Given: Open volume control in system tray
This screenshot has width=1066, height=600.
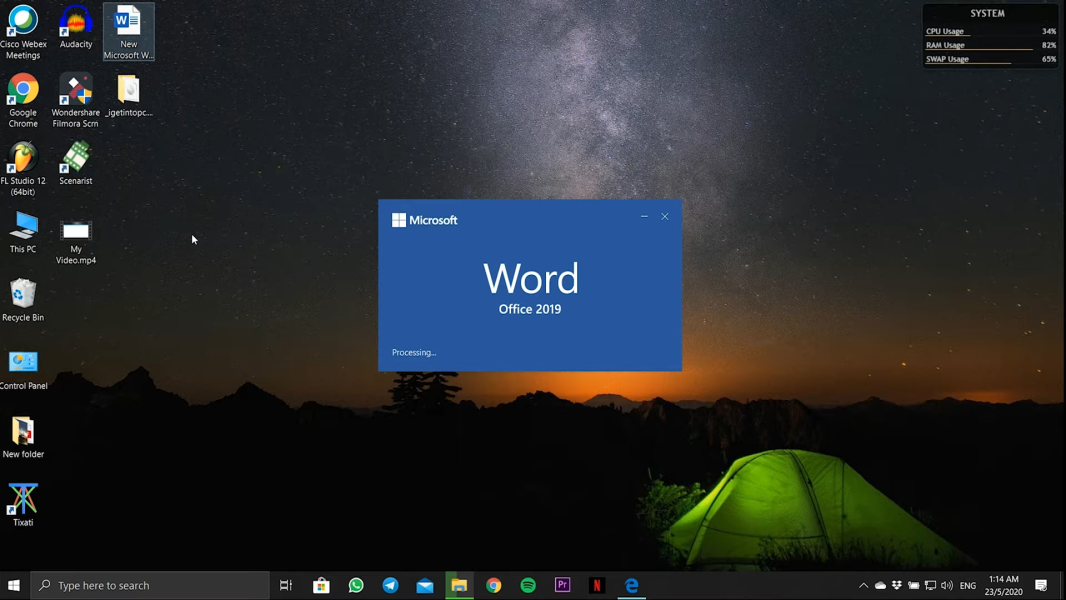Looking at the screenshot, I should [x=947, y=585].
